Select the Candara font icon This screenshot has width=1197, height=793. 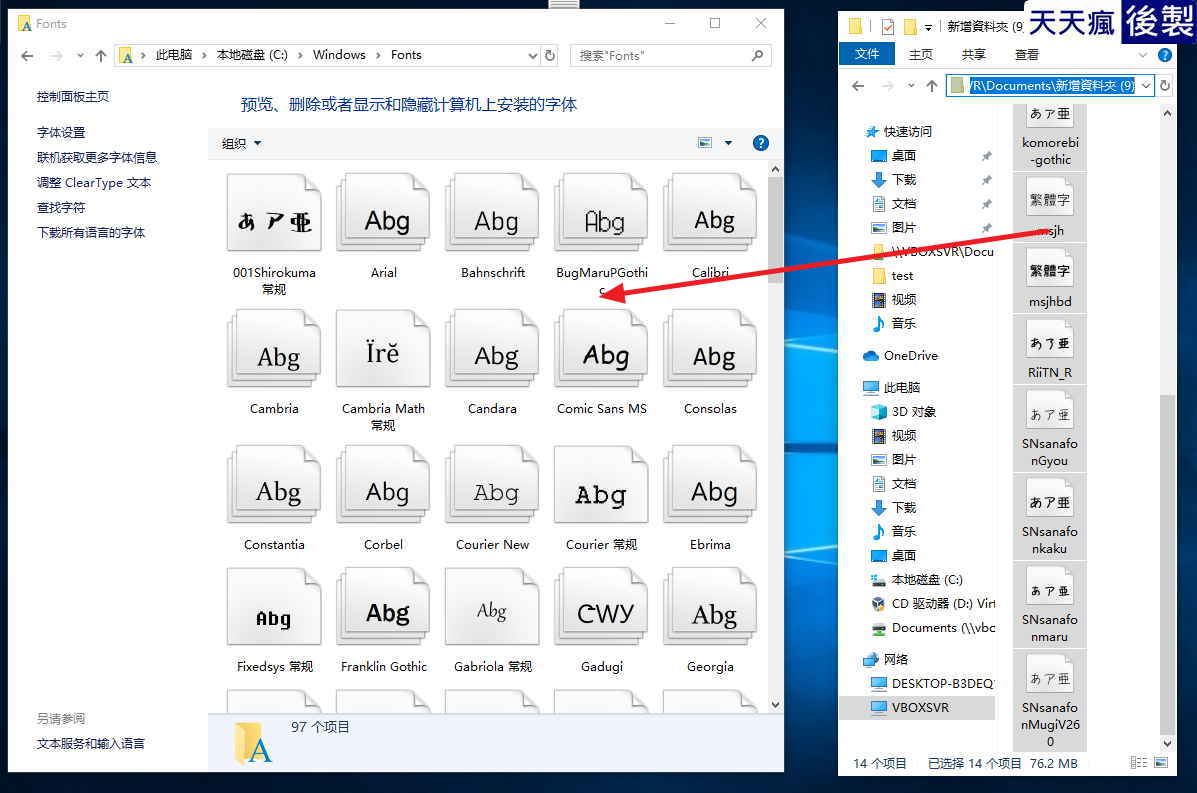click(x=492, y=350)
